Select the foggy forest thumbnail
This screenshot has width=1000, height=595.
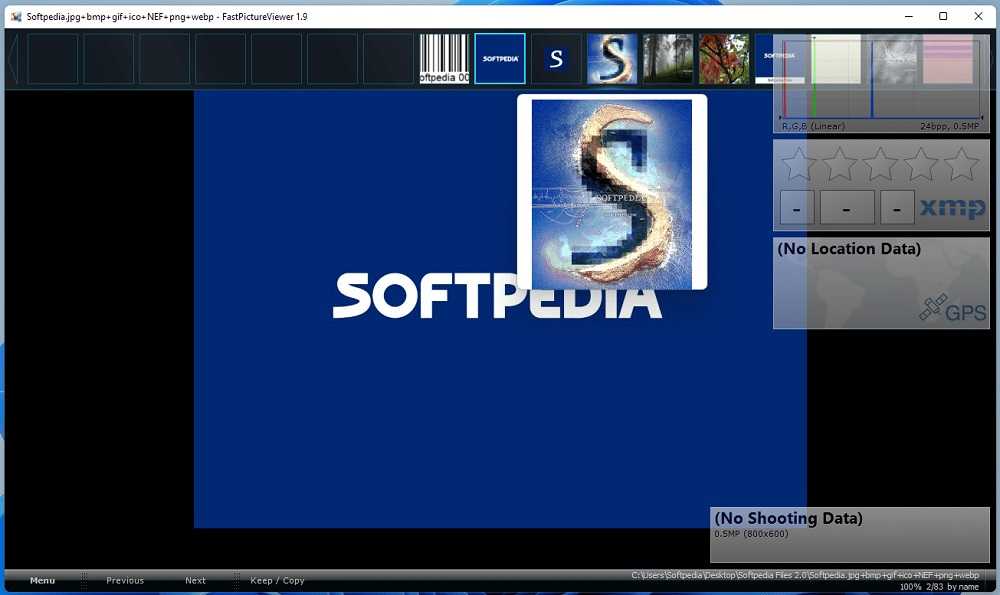click(x=668, y=59)
